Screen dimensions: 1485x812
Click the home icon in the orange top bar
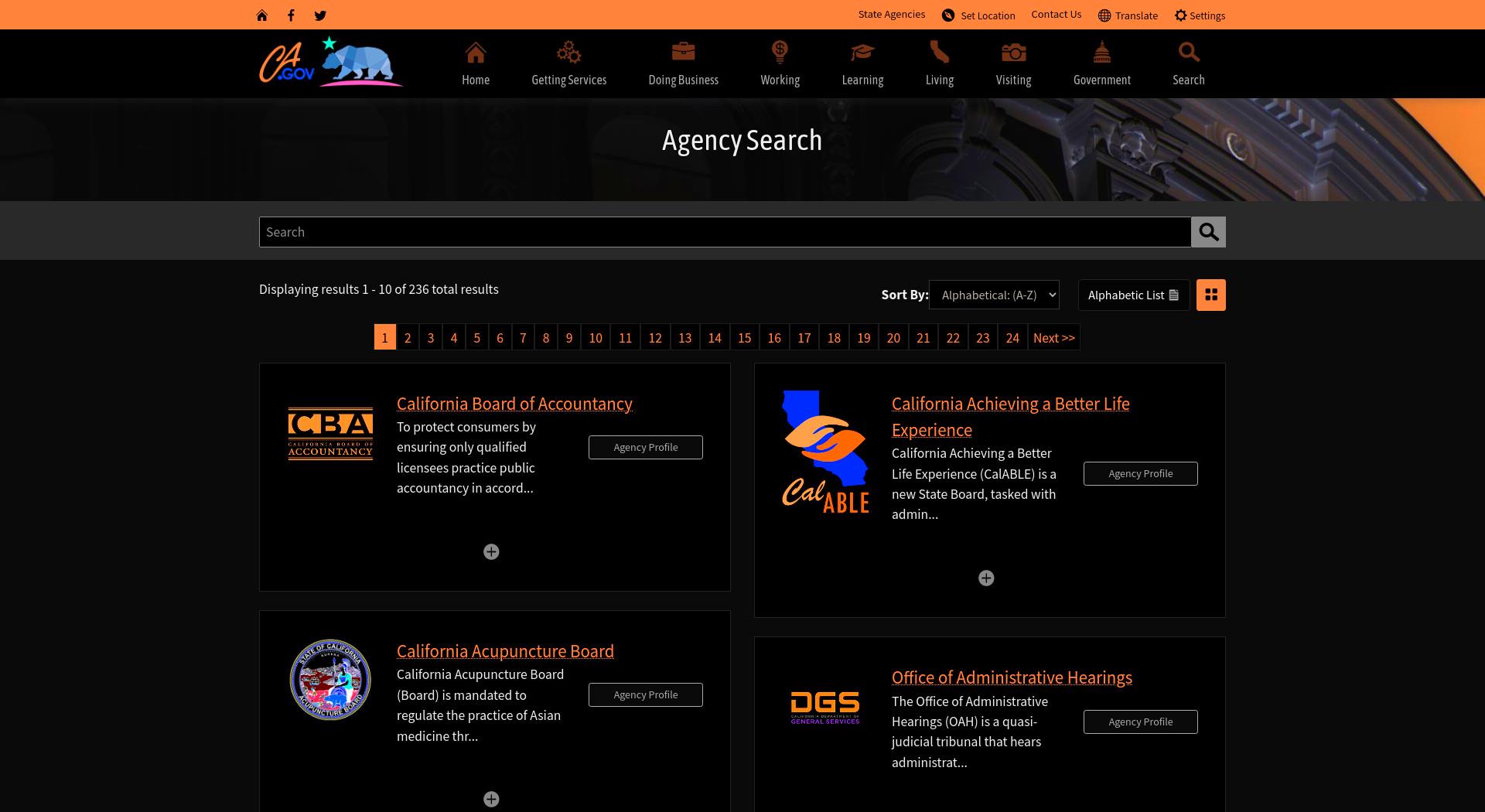tap(262, 15)
